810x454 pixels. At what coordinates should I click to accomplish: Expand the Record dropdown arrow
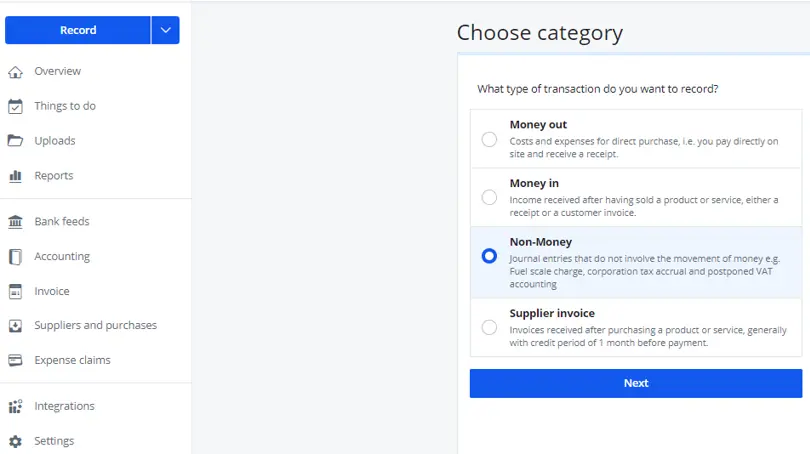tap(165, 30)
